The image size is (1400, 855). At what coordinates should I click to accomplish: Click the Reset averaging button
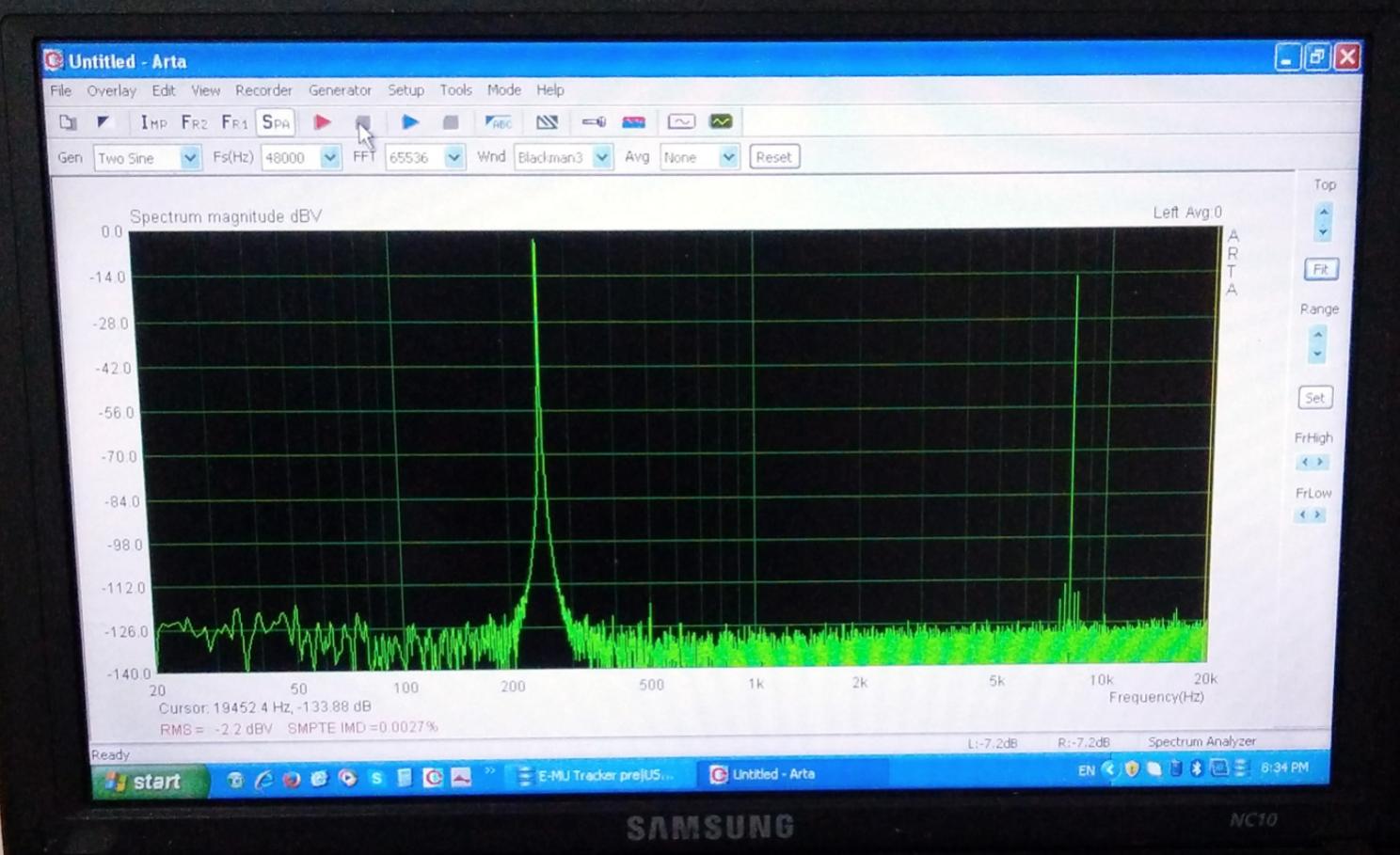tap(774, 157)
